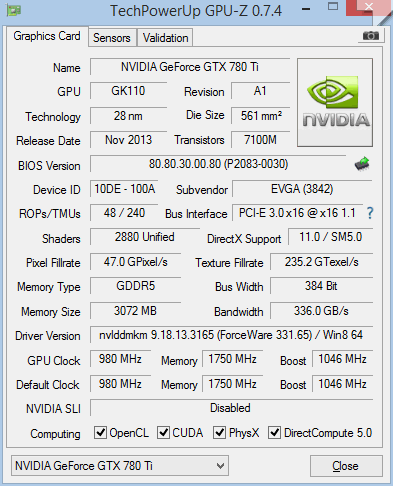Minimize the GPU-Z window

click(x=306, y=9)
